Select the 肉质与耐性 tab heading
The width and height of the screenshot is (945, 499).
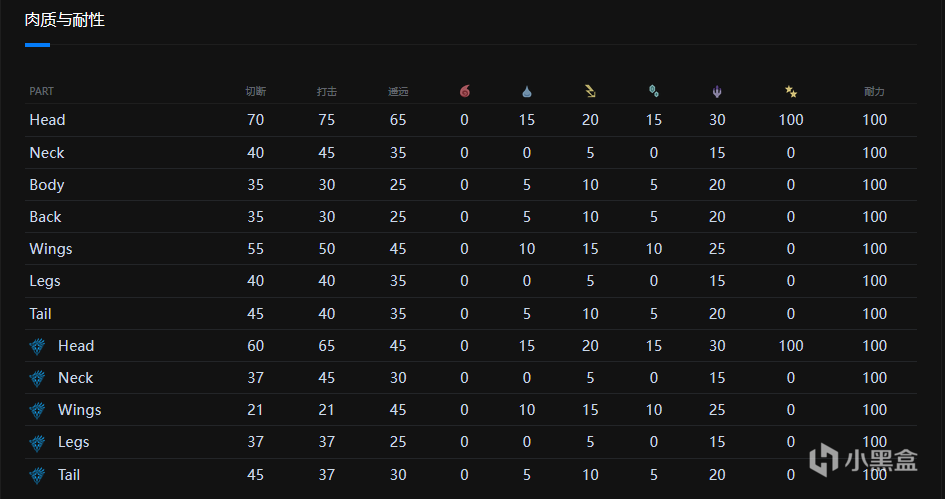(x=64, y=20)
